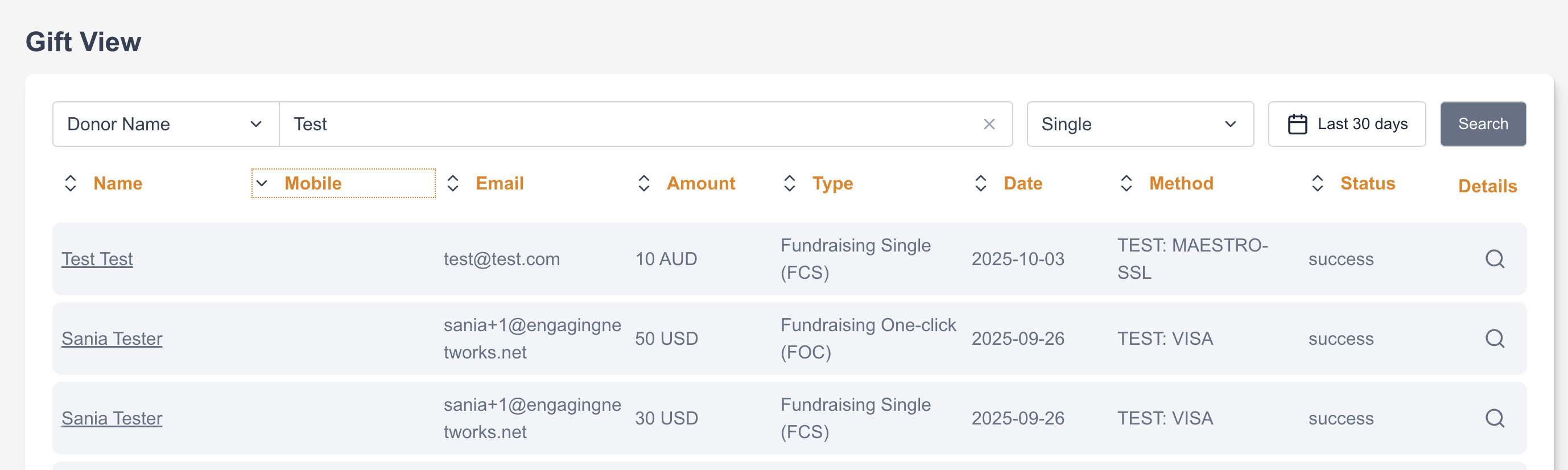1568x470 pixels.
Task: Sort table by Name column arrows
Action: coord(71,183)
